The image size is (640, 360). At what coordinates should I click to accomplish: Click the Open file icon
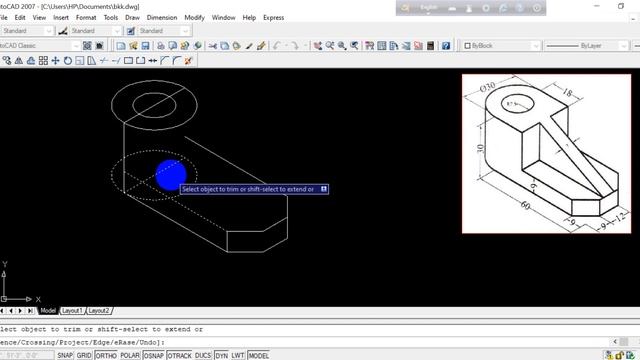[133, 46]
